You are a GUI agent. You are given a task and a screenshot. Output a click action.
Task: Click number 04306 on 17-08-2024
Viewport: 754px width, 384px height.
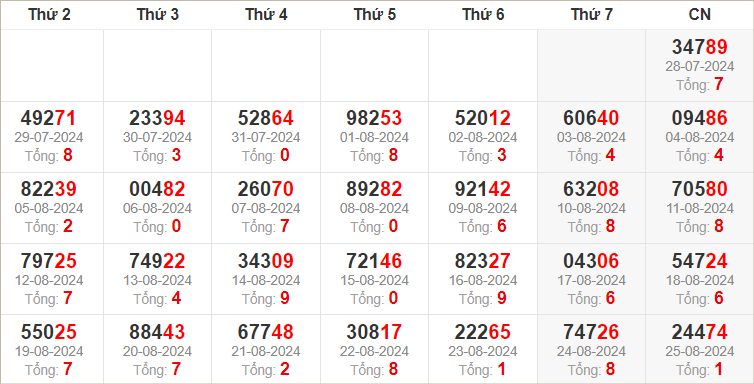[591, 260]
